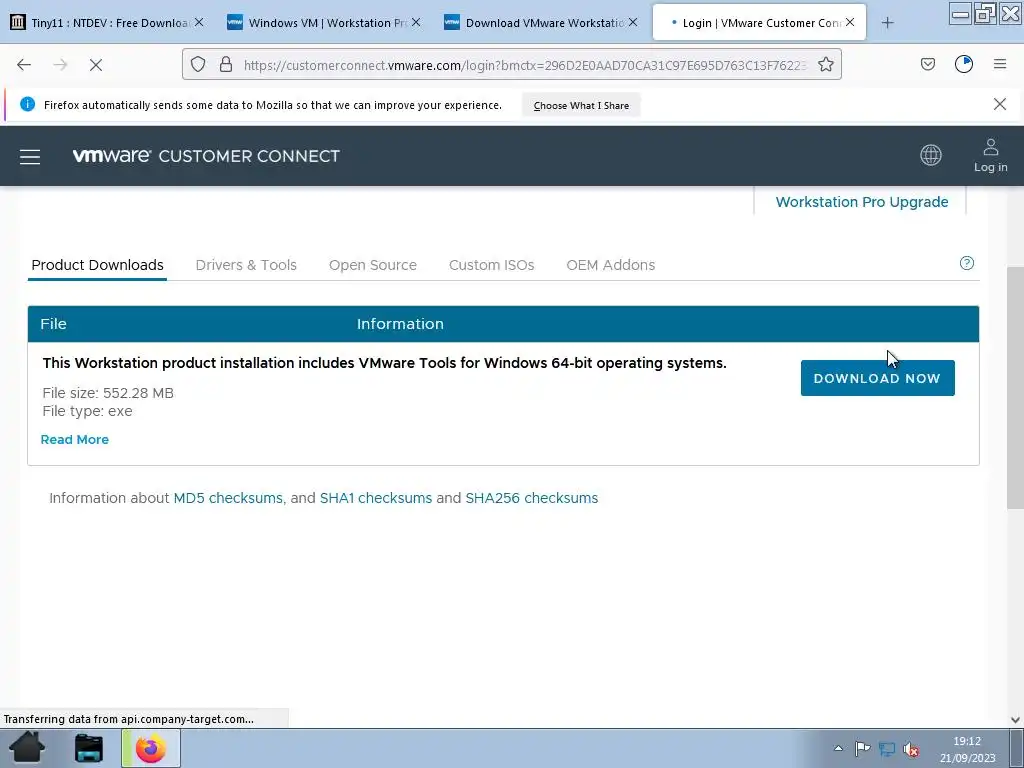1024x768 pixels.
Task: Switch to Download VMware Workstation tab
Action: point(542,23)
